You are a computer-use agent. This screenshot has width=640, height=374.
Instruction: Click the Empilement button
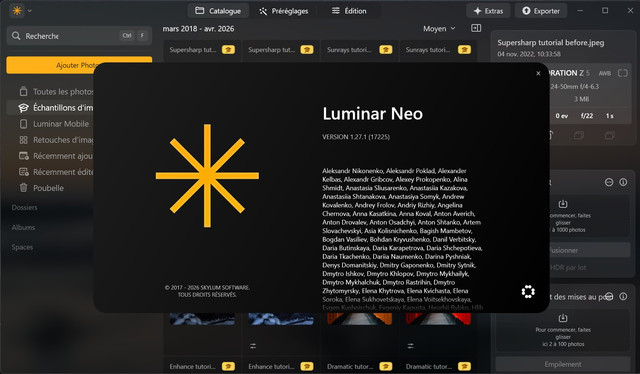[x=563, y=364]
